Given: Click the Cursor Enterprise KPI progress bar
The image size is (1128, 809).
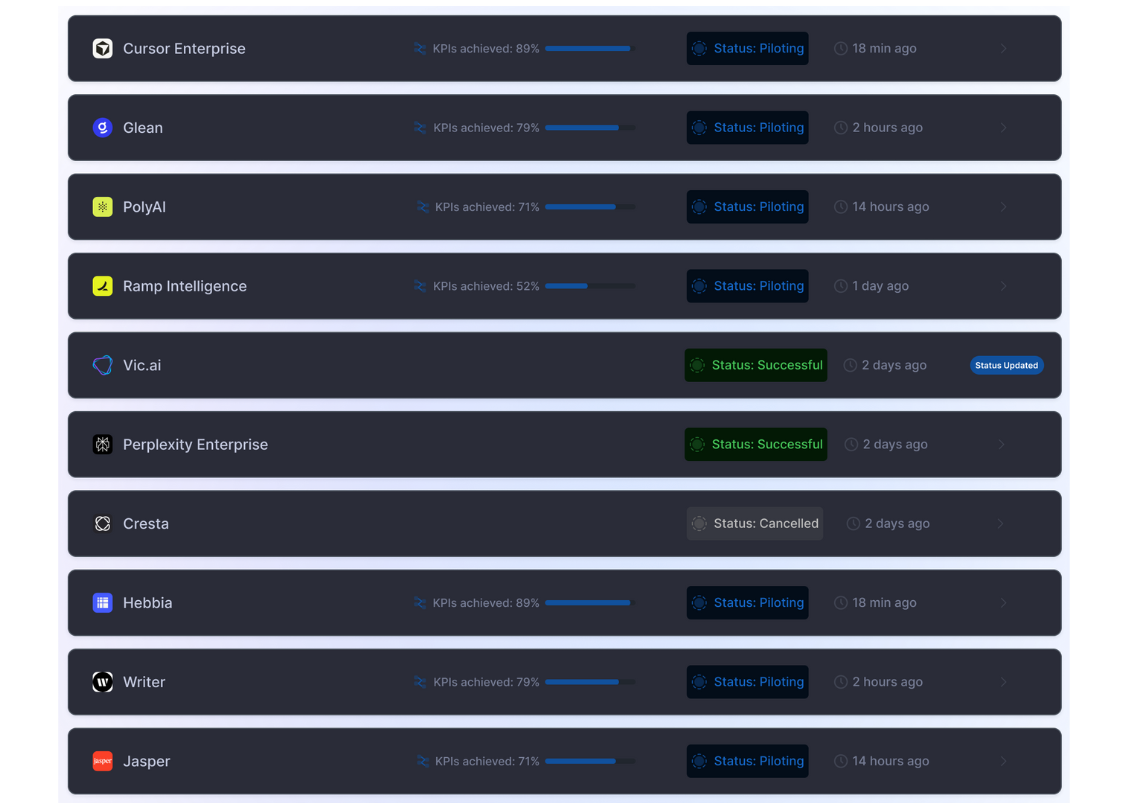Looking at the screenshot, I should click(590, 48).
